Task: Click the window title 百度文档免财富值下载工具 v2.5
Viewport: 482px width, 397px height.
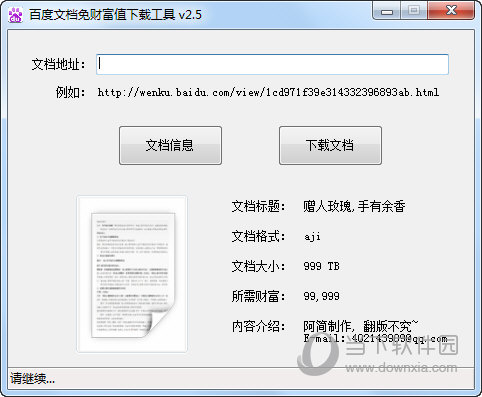Action: [115, 15]
